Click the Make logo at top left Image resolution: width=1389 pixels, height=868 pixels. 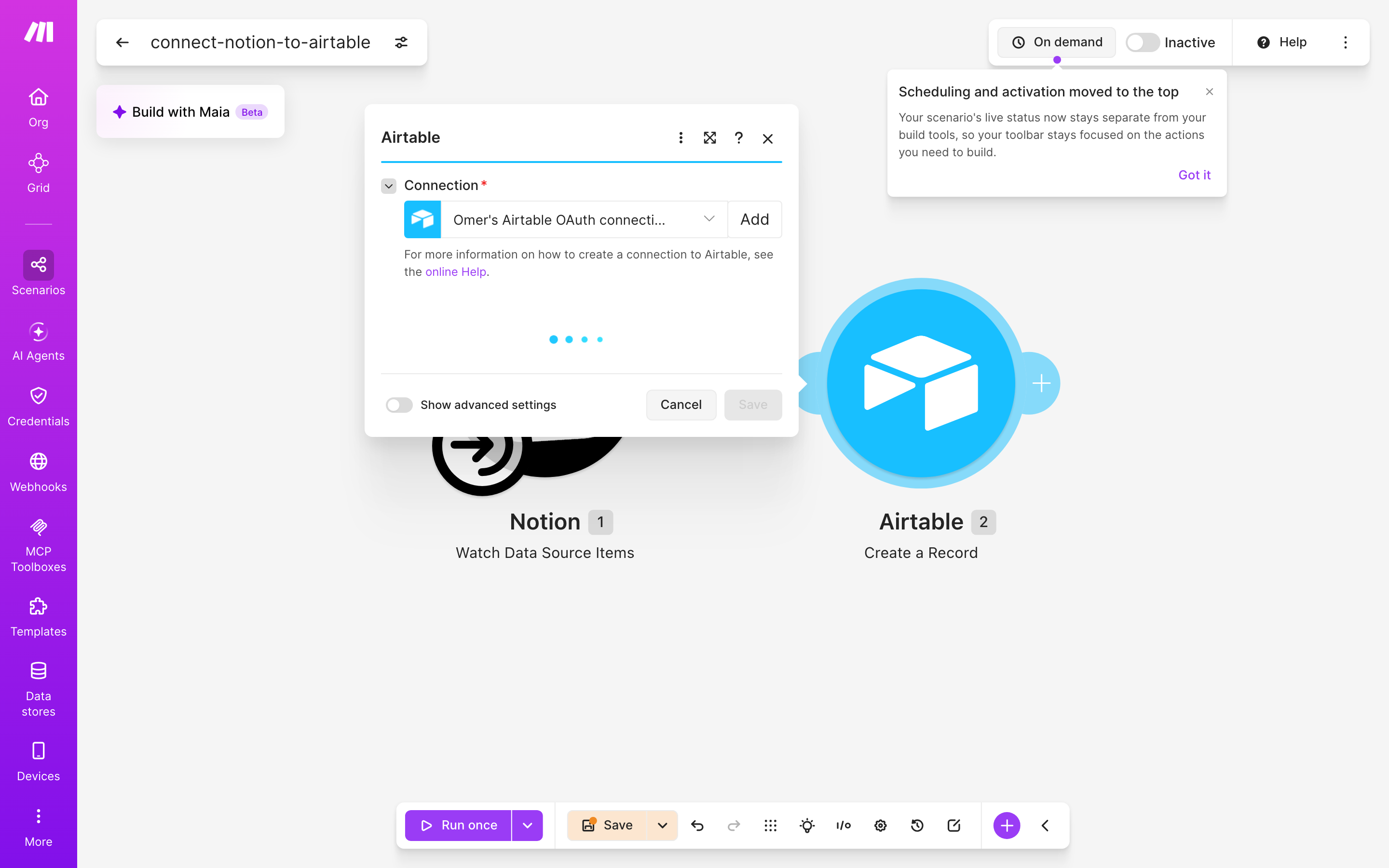[39, 31]
